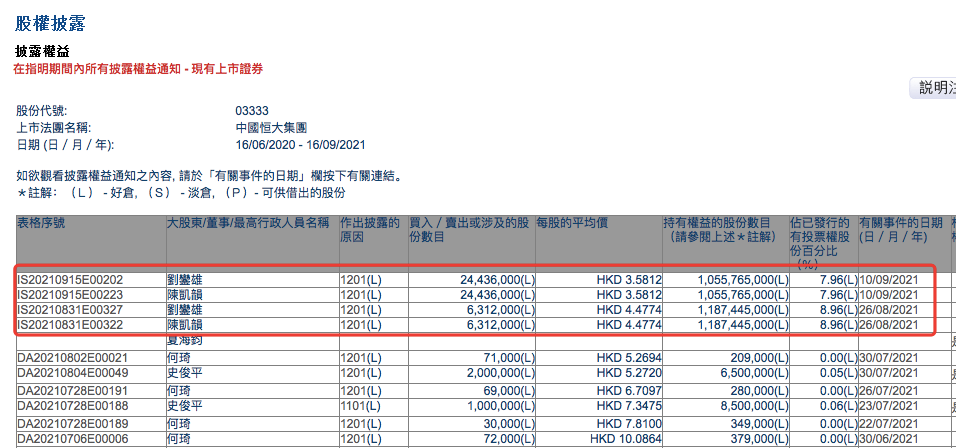Viewport: 956px width, 448px height.
Task: Select form number DA20210728E00188
Action: pyautogui.click(x=73, y=405)
